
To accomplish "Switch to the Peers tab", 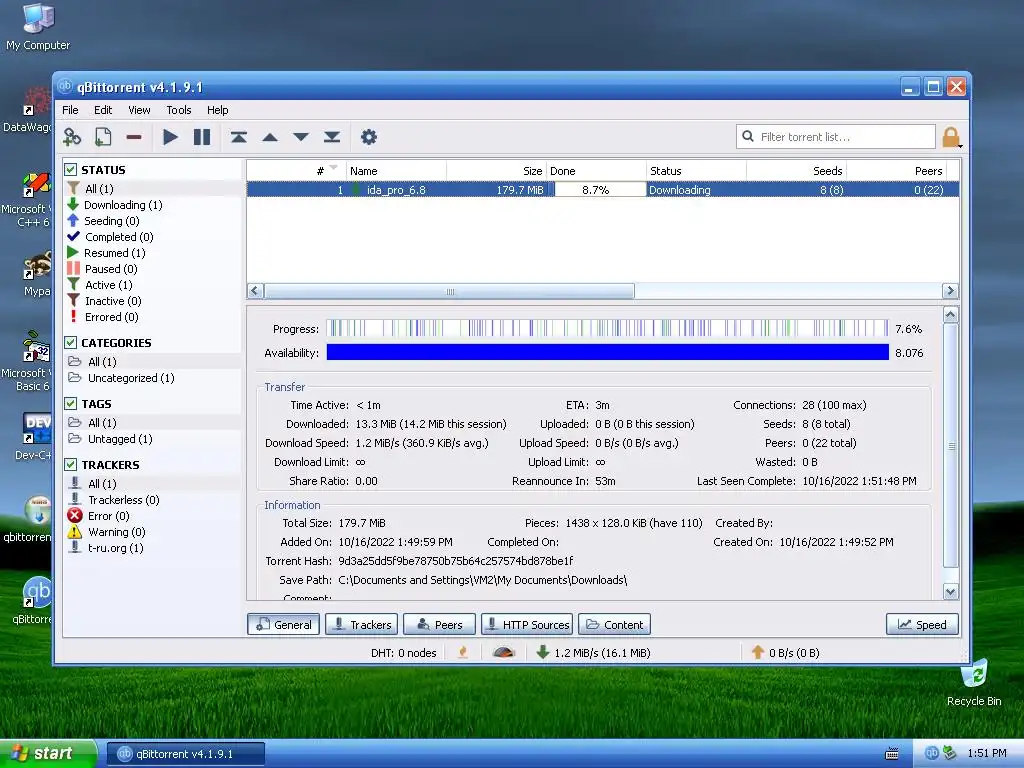I will coord(440,624).
